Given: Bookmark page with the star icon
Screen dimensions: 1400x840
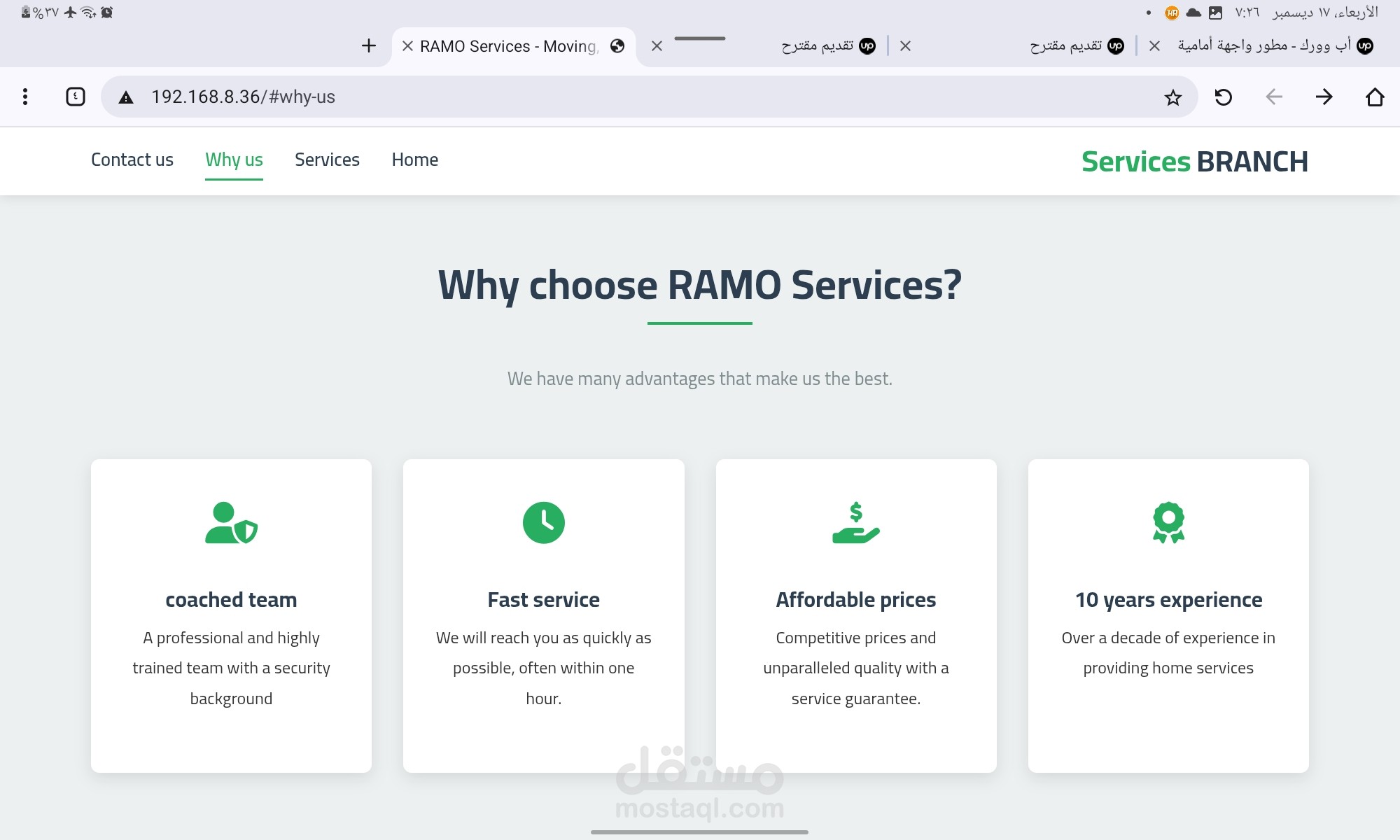Looking at the screenshot, I should [1172, 97].
